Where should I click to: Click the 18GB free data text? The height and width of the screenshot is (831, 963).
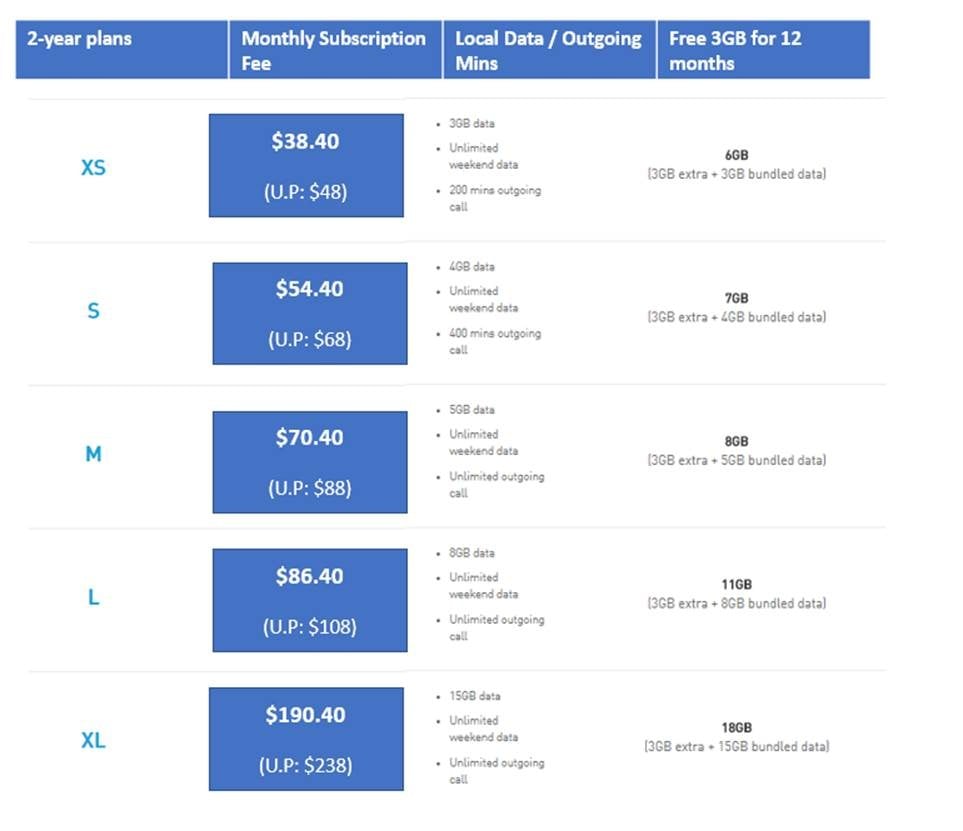pyautogui.click(x=736, y=727)
